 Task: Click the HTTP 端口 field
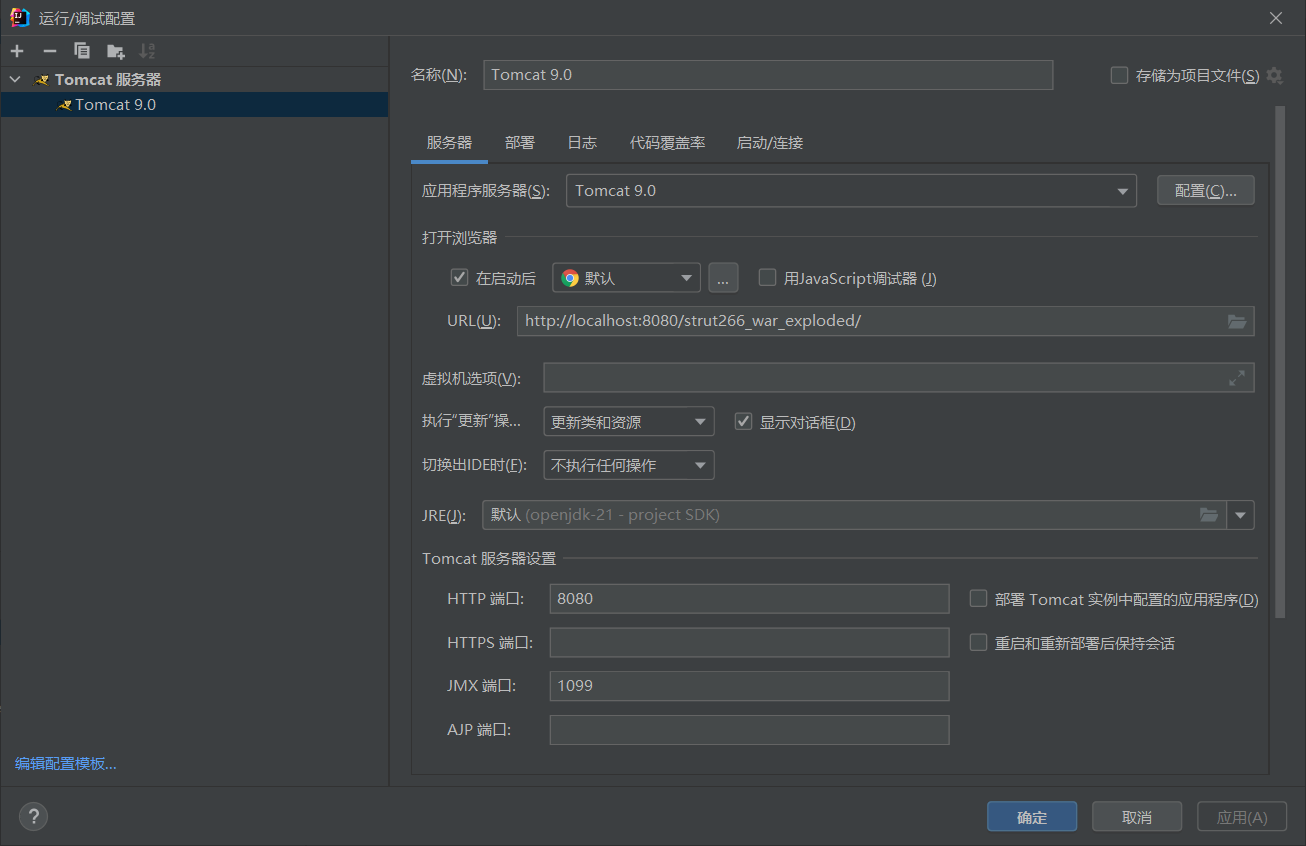[749, 599]
